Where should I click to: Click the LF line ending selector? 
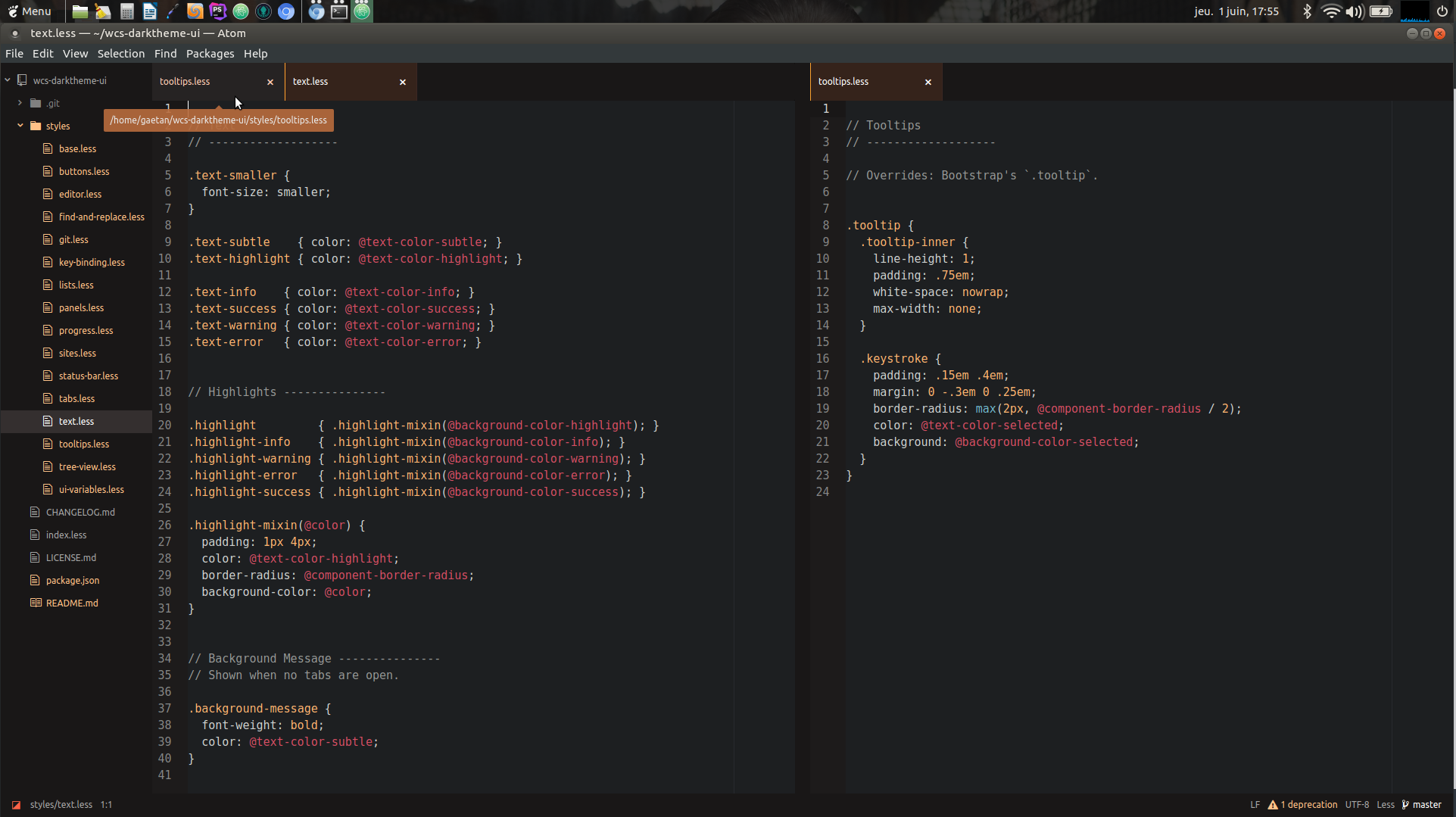pyautogui.click(x=1255, y=805)
